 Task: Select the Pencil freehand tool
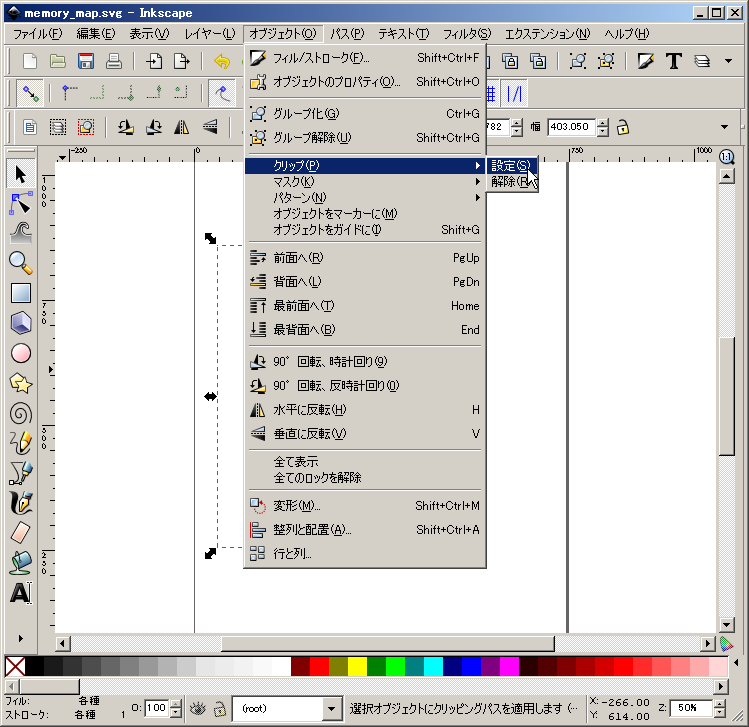(x=21, y=443)
